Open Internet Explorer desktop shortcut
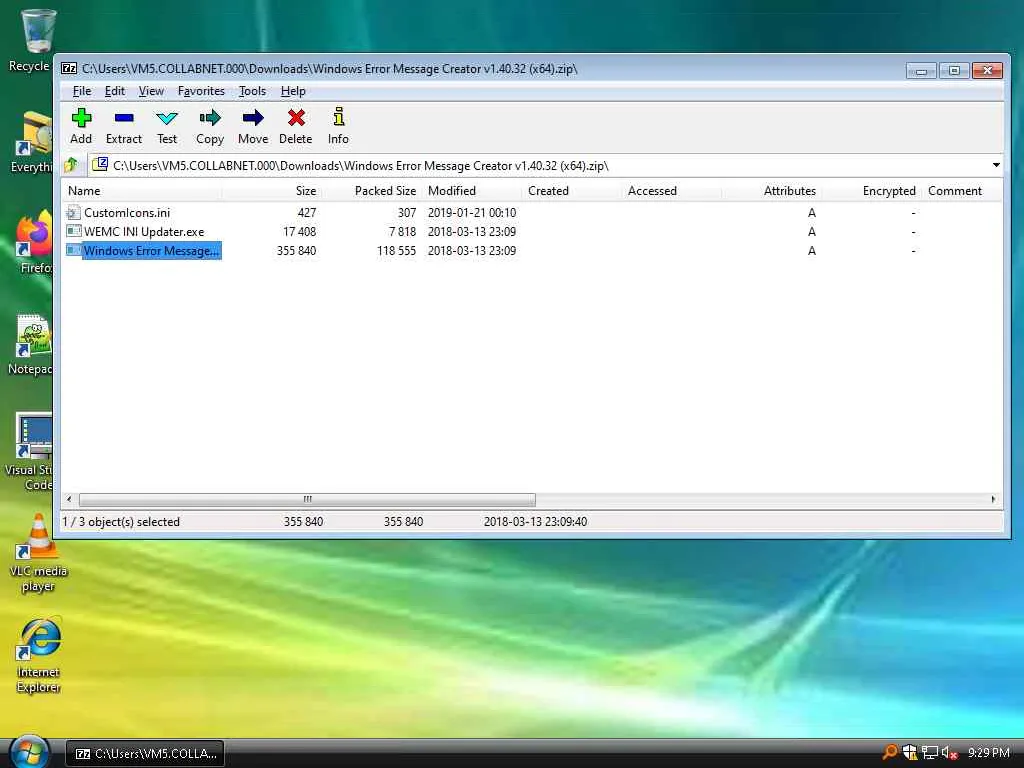The width and height of the screenshot is (1024, 768). click(x=38, y=654)
